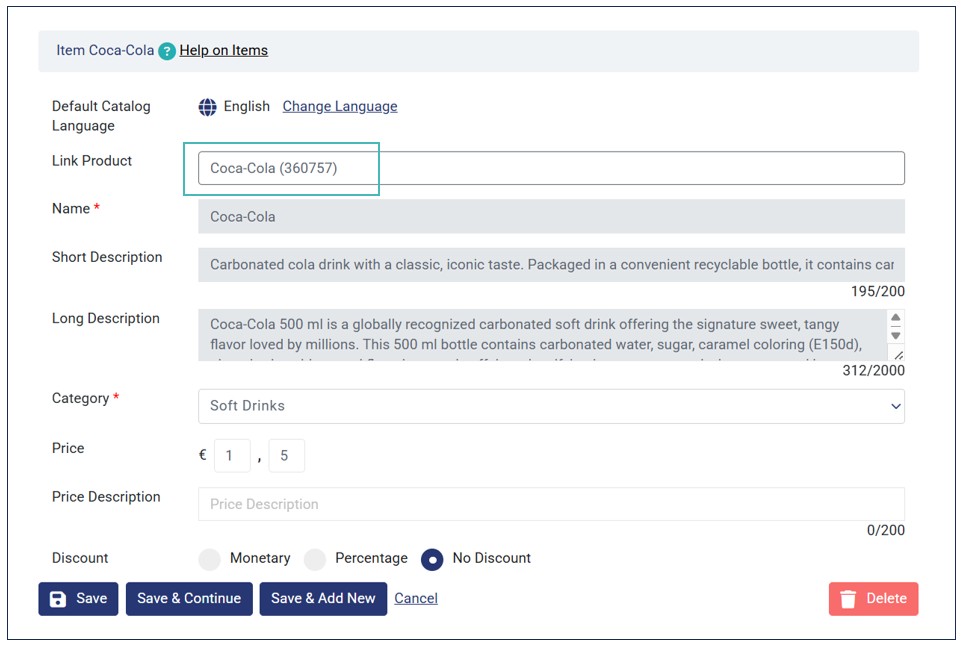
Task: Open the Category dropdown showing Soft Drinks
Action: coord(551,406)
